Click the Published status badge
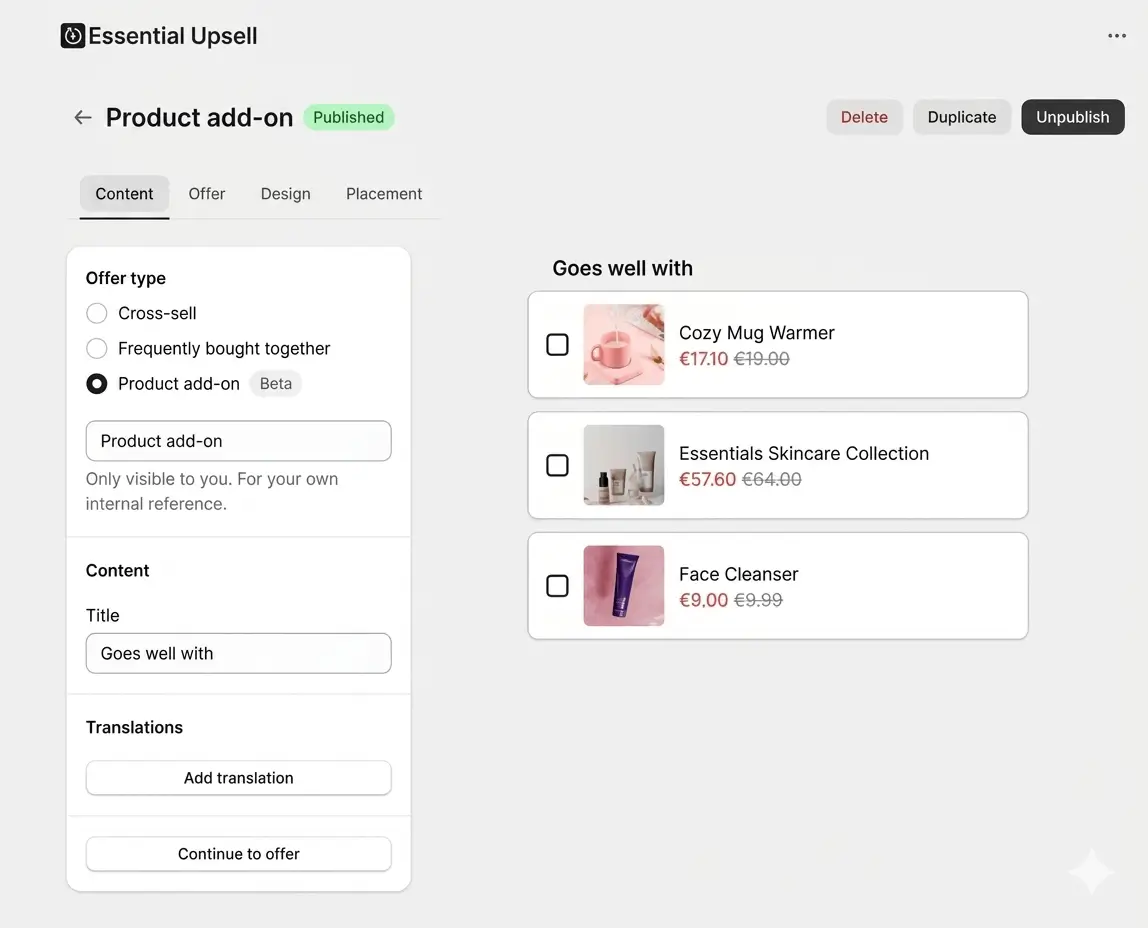 348,117
